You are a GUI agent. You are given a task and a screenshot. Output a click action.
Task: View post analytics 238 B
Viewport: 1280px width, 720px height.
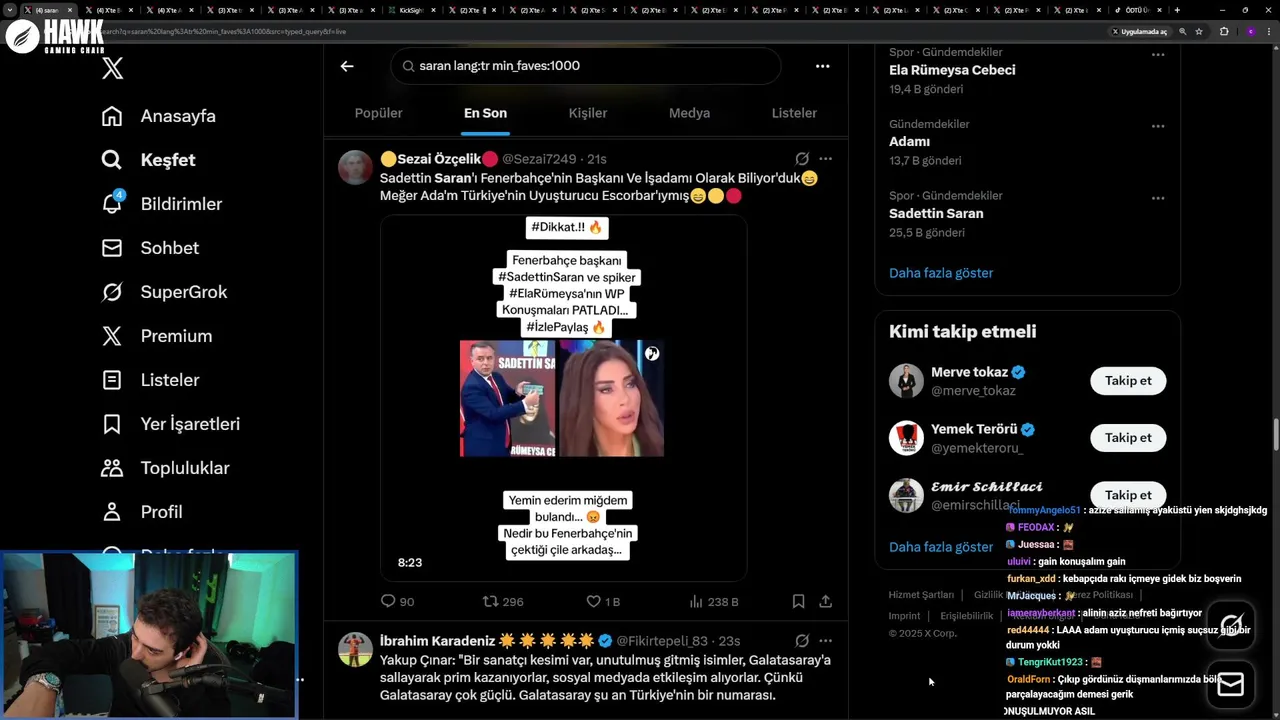pyautogui.click(x=714, y=601)
